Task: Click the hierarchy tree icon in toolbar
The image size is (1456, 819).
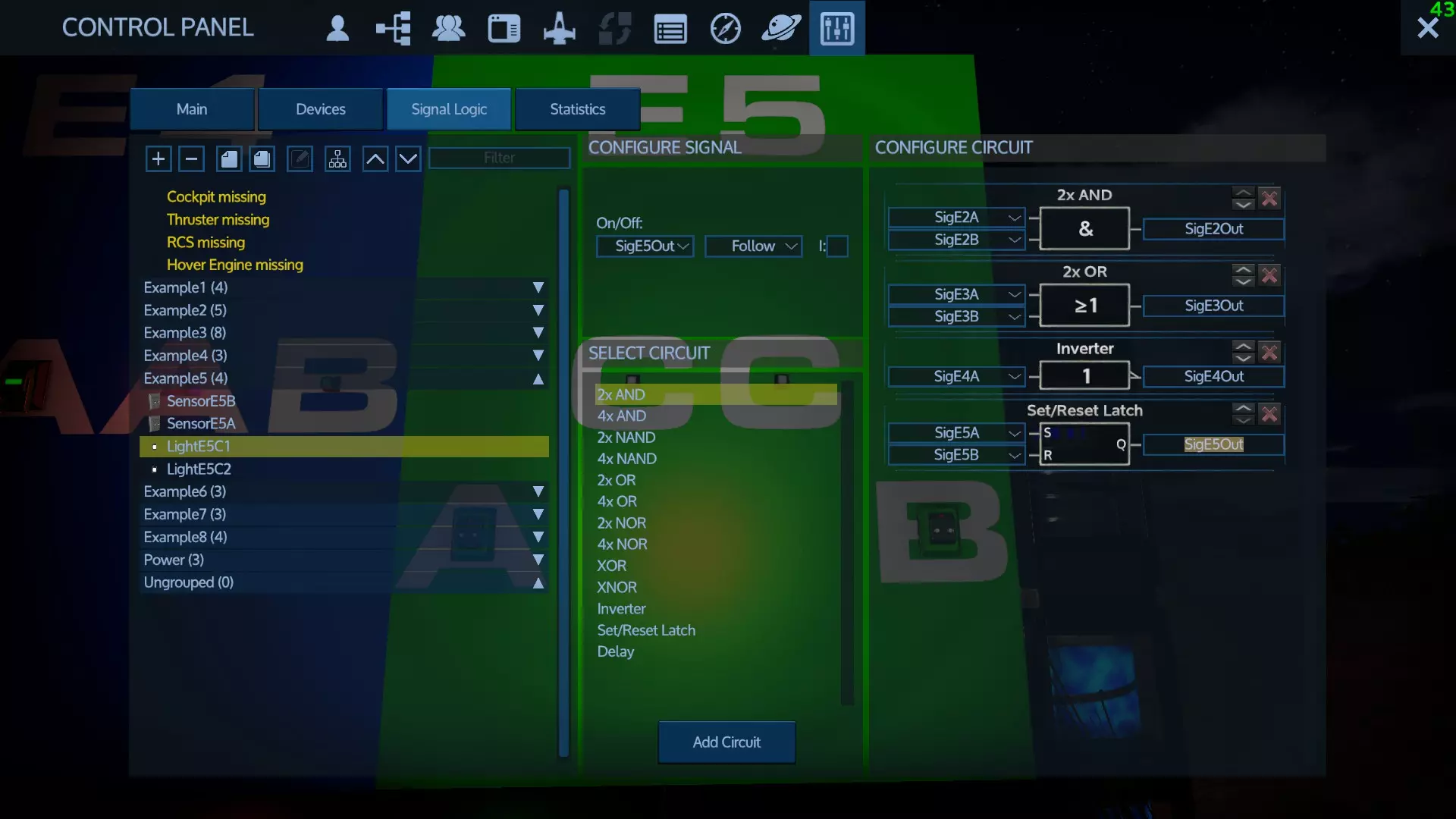Action: point(337,158)
